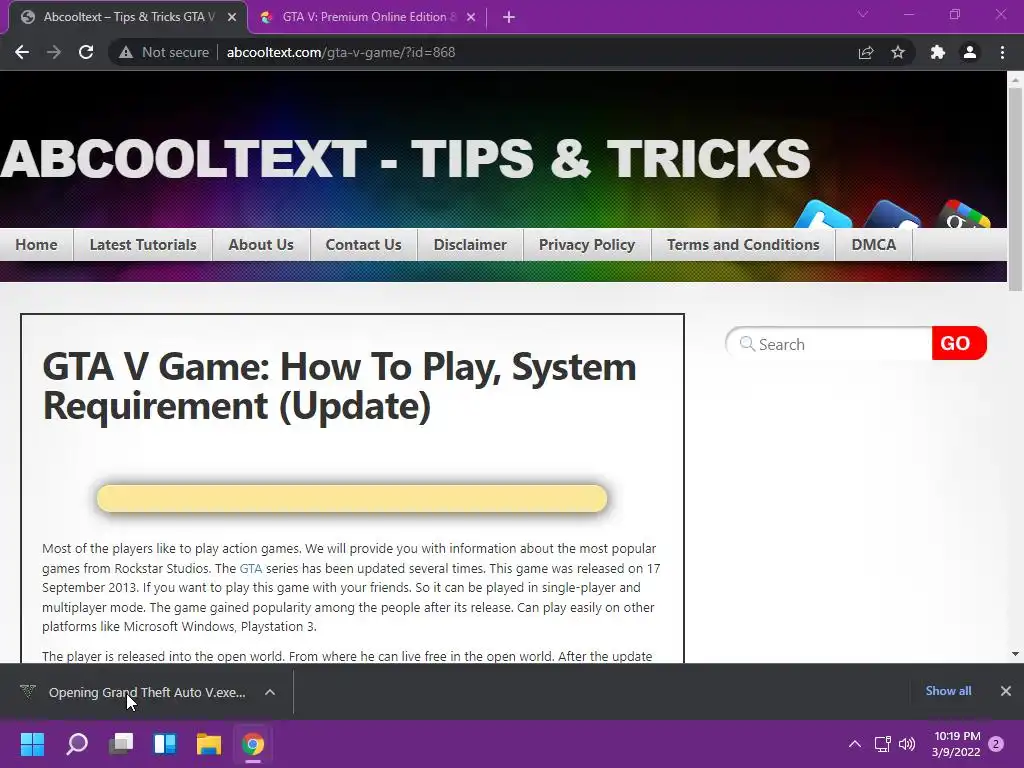Click the red GO search button
The image size is (1024, 768).
point(959,344)
